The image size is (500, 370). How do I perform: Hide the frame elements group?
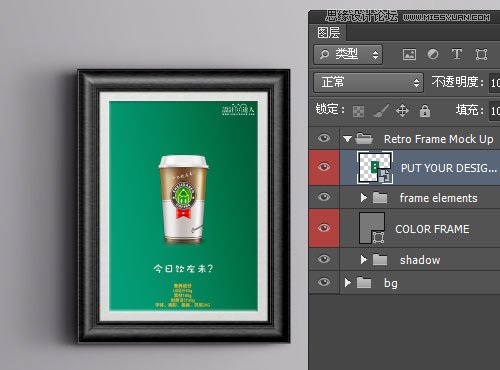[x=324, y=197]
